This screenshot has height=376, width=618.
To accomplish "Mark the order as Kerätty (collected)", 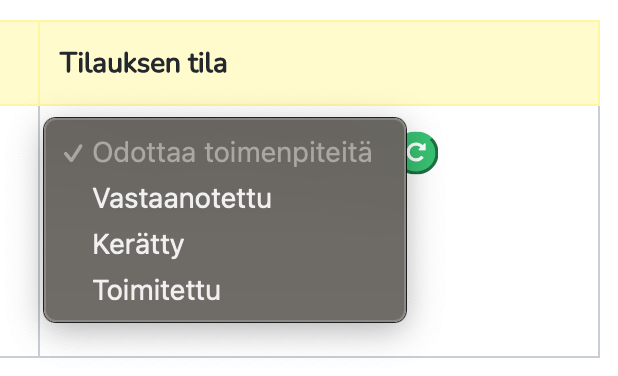I will 225,244.
